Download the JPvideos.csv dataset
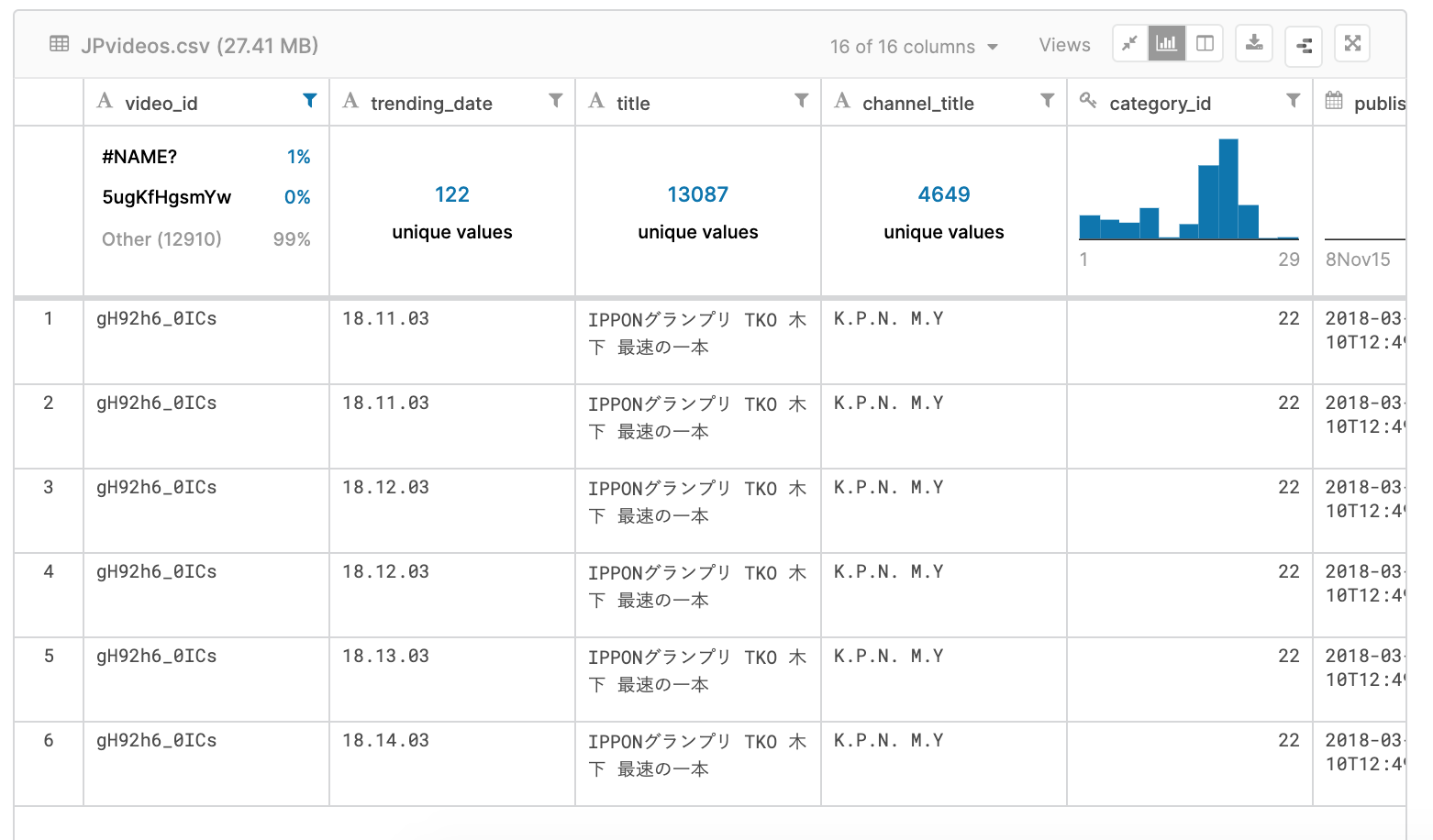Image resolution: width=1433 pixels, height=840 pixels. (1254, 43)
